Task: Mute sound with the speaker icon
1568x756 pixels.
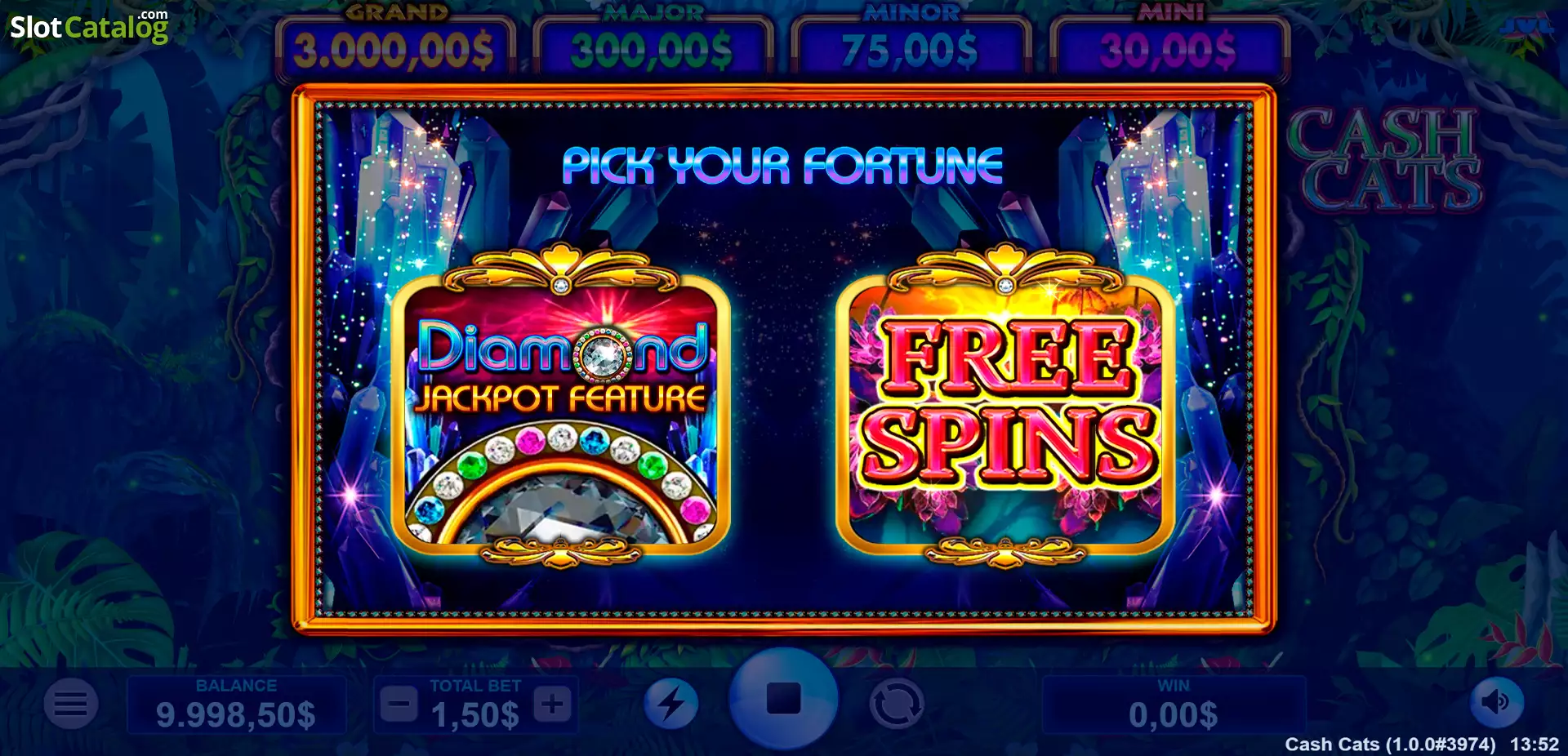Action: point(1497,702)
